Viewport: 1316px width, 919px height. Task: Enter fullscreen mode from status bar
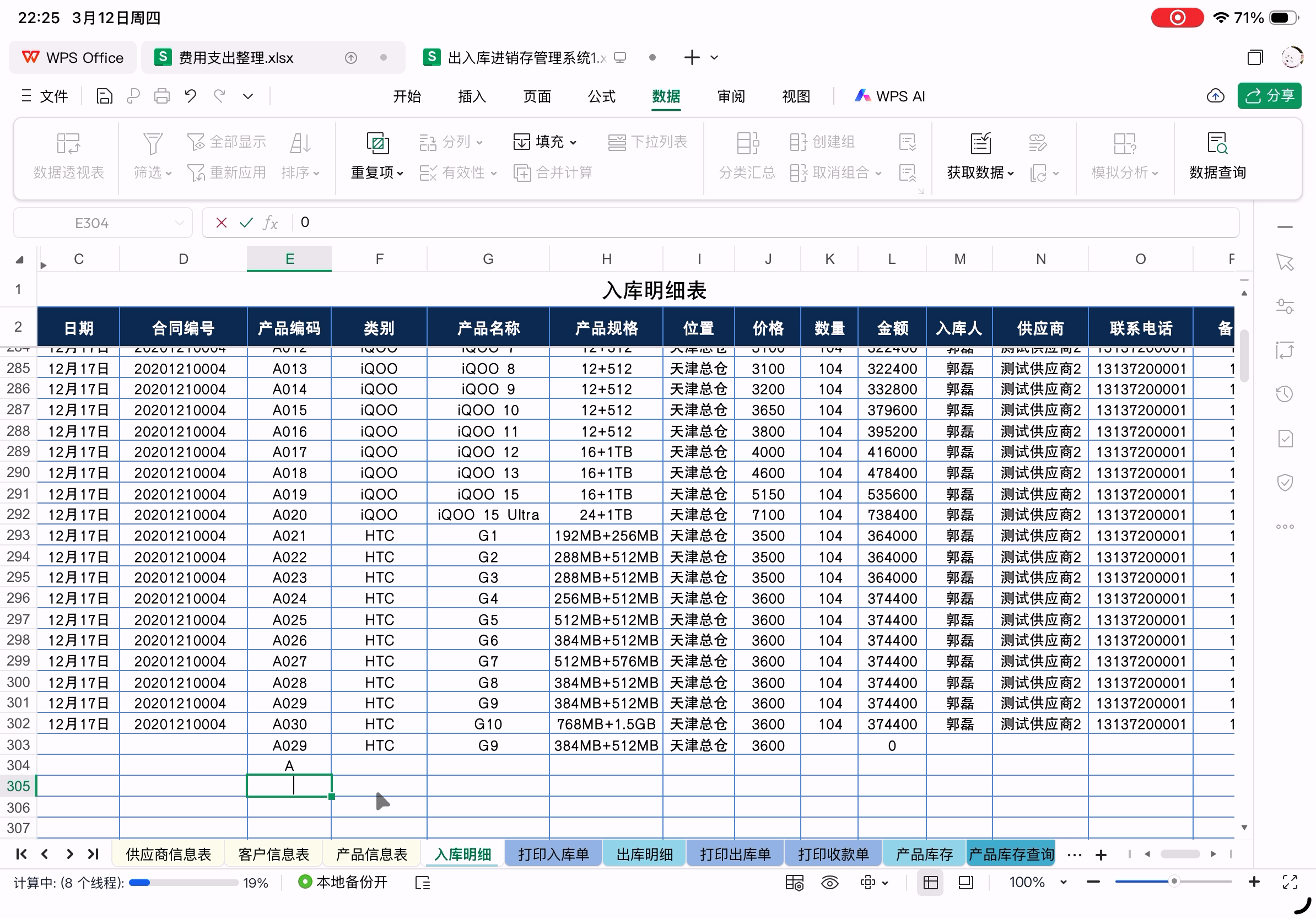coord(1290,882)
